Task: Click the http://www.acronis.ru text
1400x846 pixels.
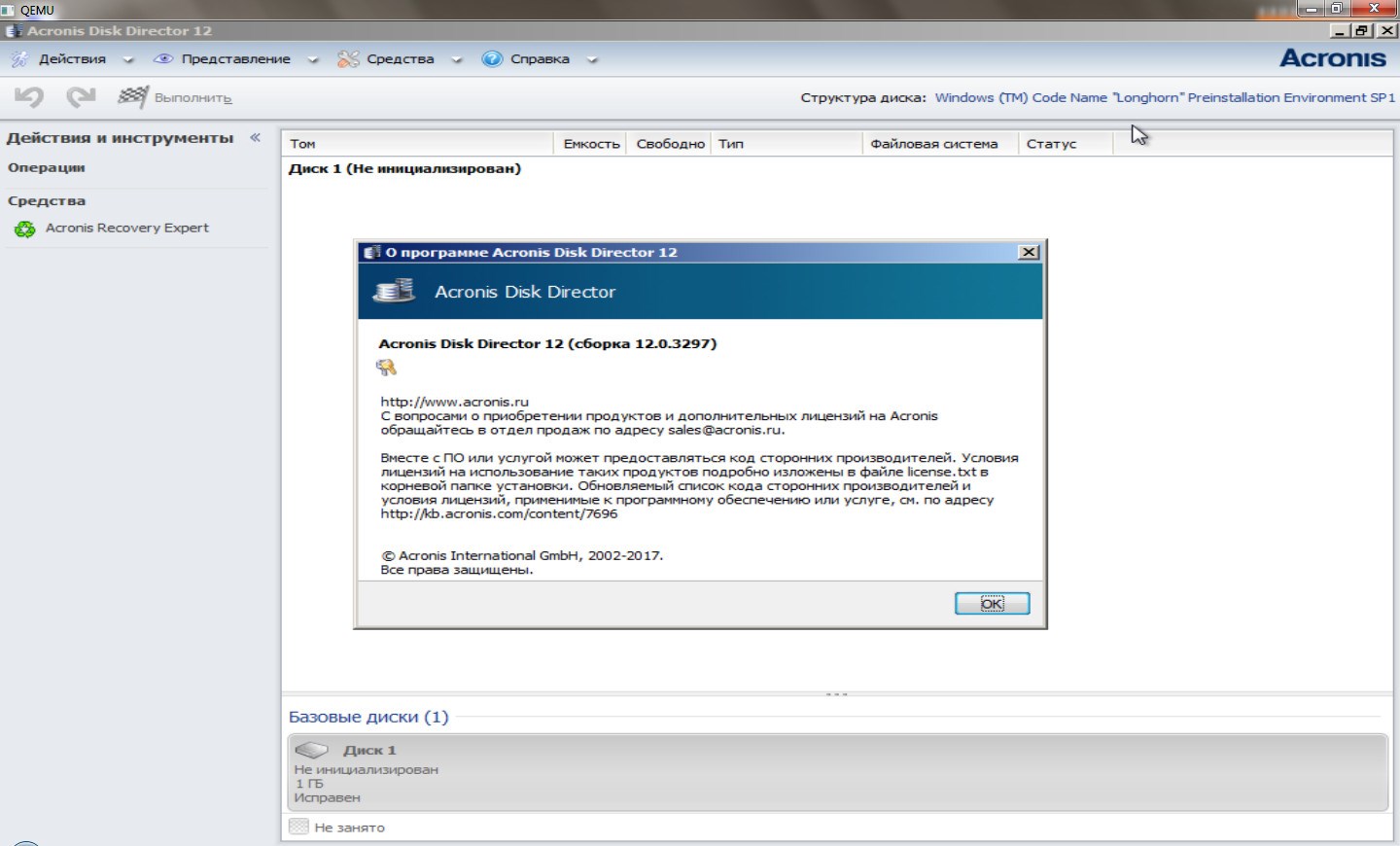Action: [x=454, y=402]
